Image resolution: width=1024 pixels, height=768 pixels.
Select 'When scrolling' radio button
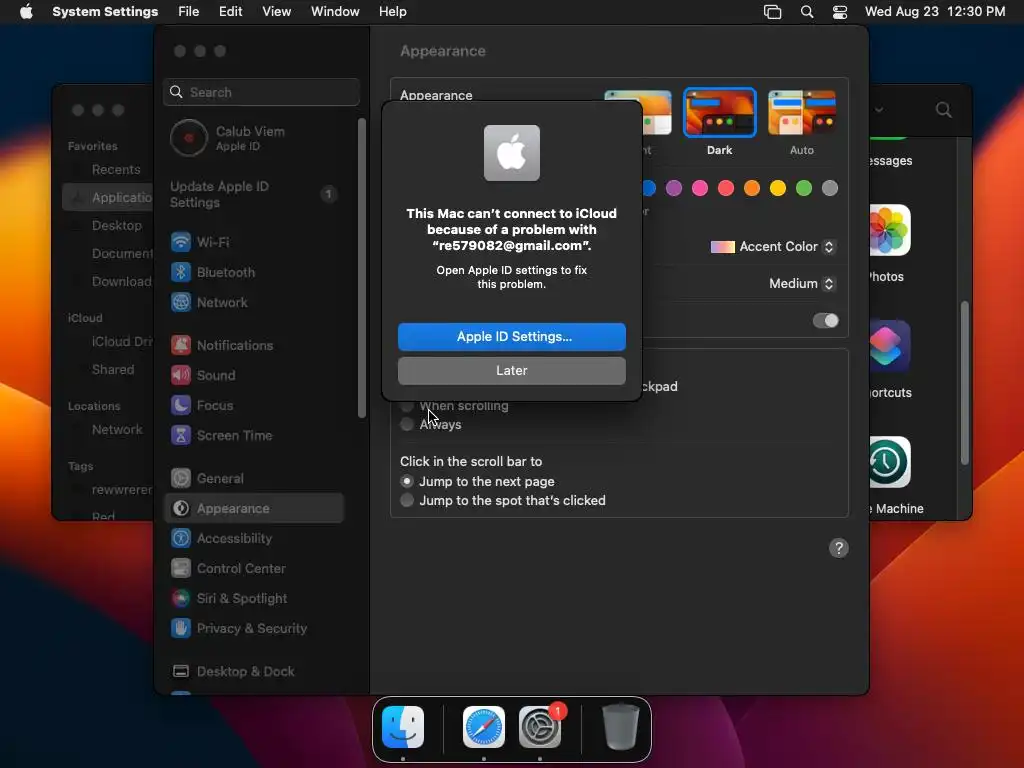click(x=407, y=406)
